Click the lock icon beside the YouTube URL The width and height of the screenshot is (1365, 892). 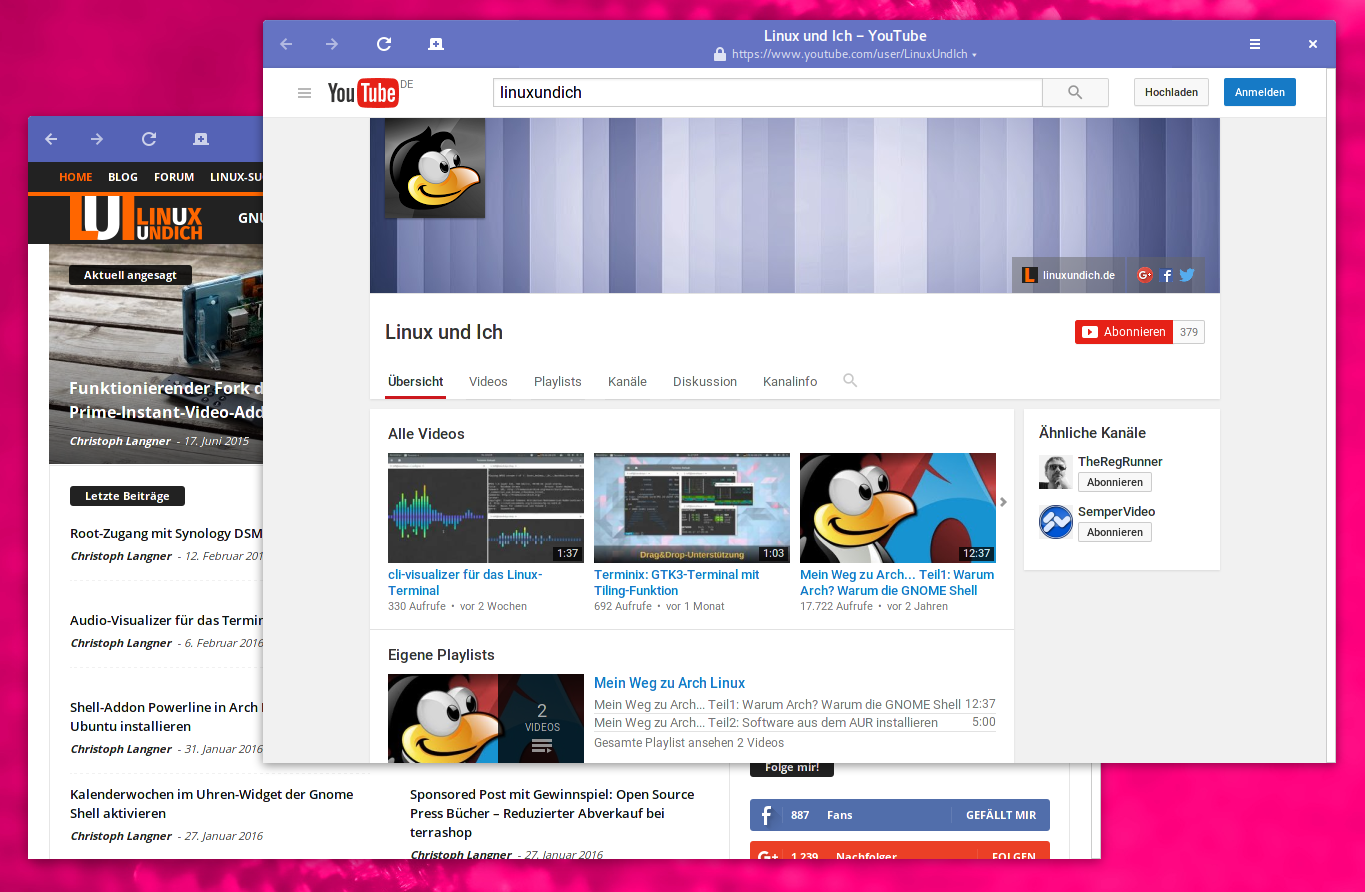720,54
